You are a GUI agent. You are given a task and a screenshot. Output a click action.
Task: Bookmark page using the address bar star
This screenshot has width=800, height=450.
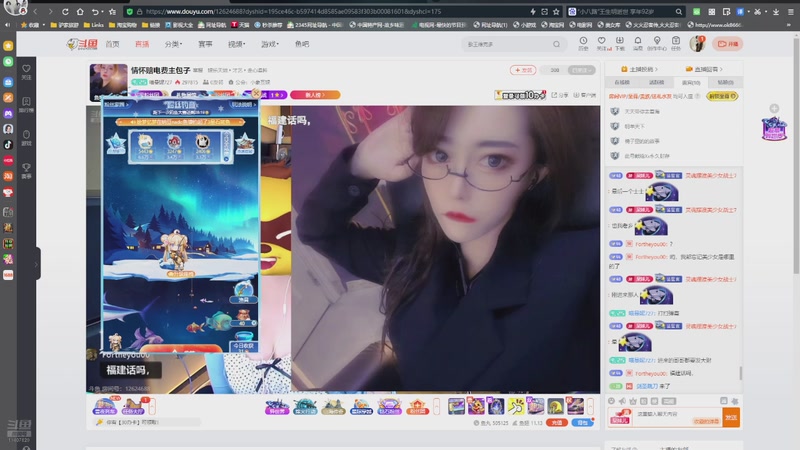[x=556, y=11]
